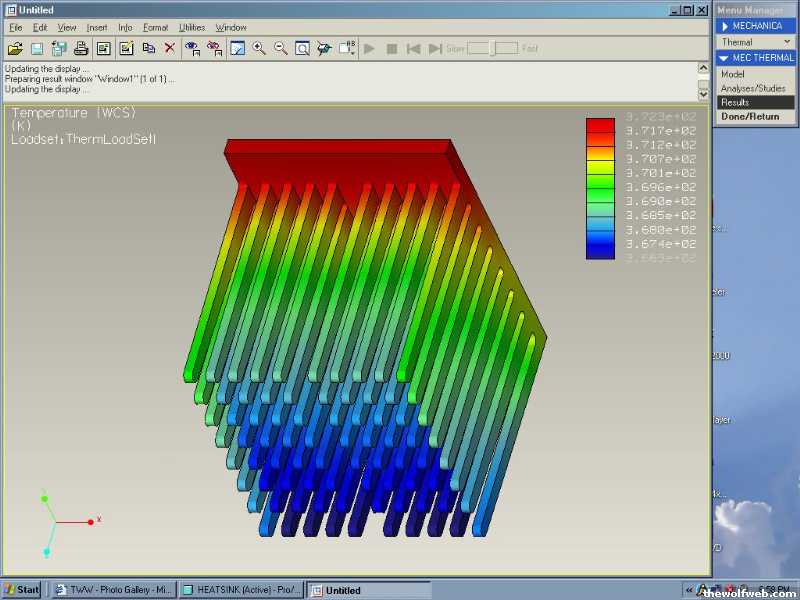800x600 pixels.
Task: Click the Refit view icon
Action: pyautogui.click(x=302, y=48)
